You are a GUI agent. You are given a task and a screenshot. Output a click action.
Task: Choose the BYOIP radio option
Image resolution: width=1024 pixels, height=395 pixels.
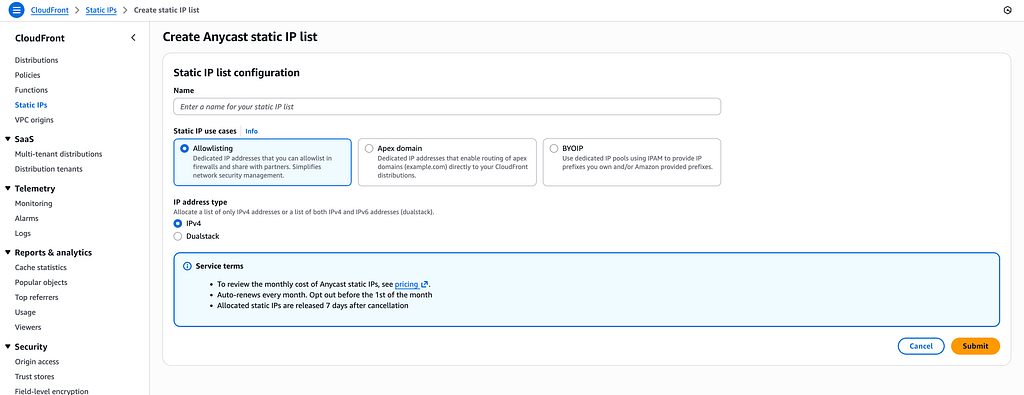[554, 148]
